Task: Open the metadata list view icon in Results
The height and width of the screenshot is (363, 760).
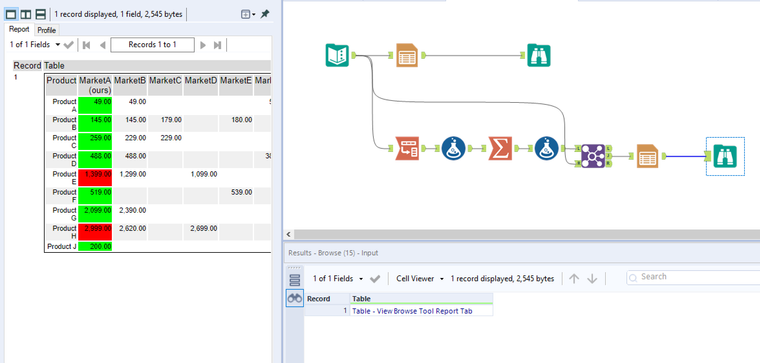Action: pos(295,280)
